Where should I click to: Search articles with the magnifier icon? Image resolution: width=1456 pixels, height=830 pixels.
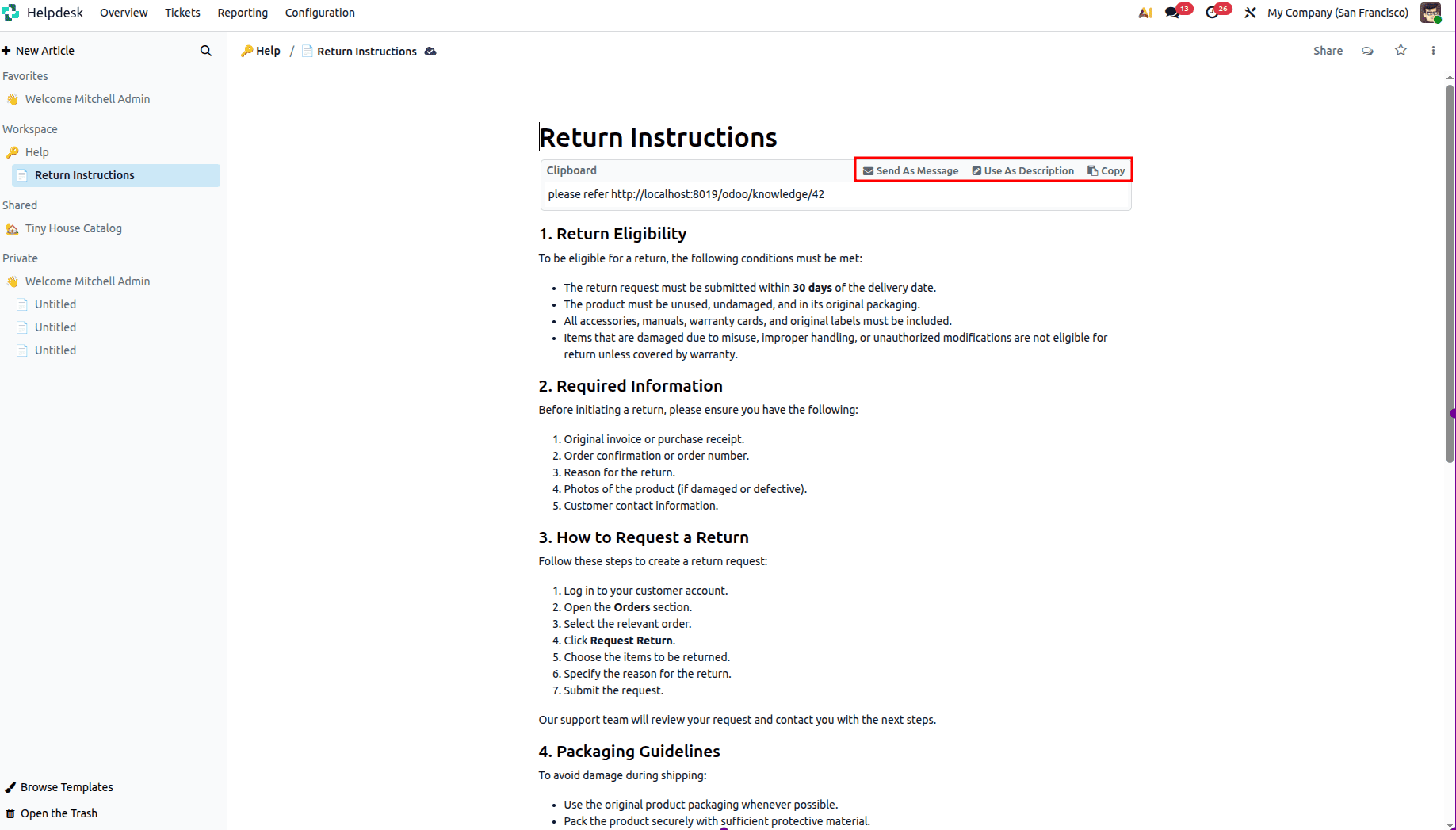(206, 51)
